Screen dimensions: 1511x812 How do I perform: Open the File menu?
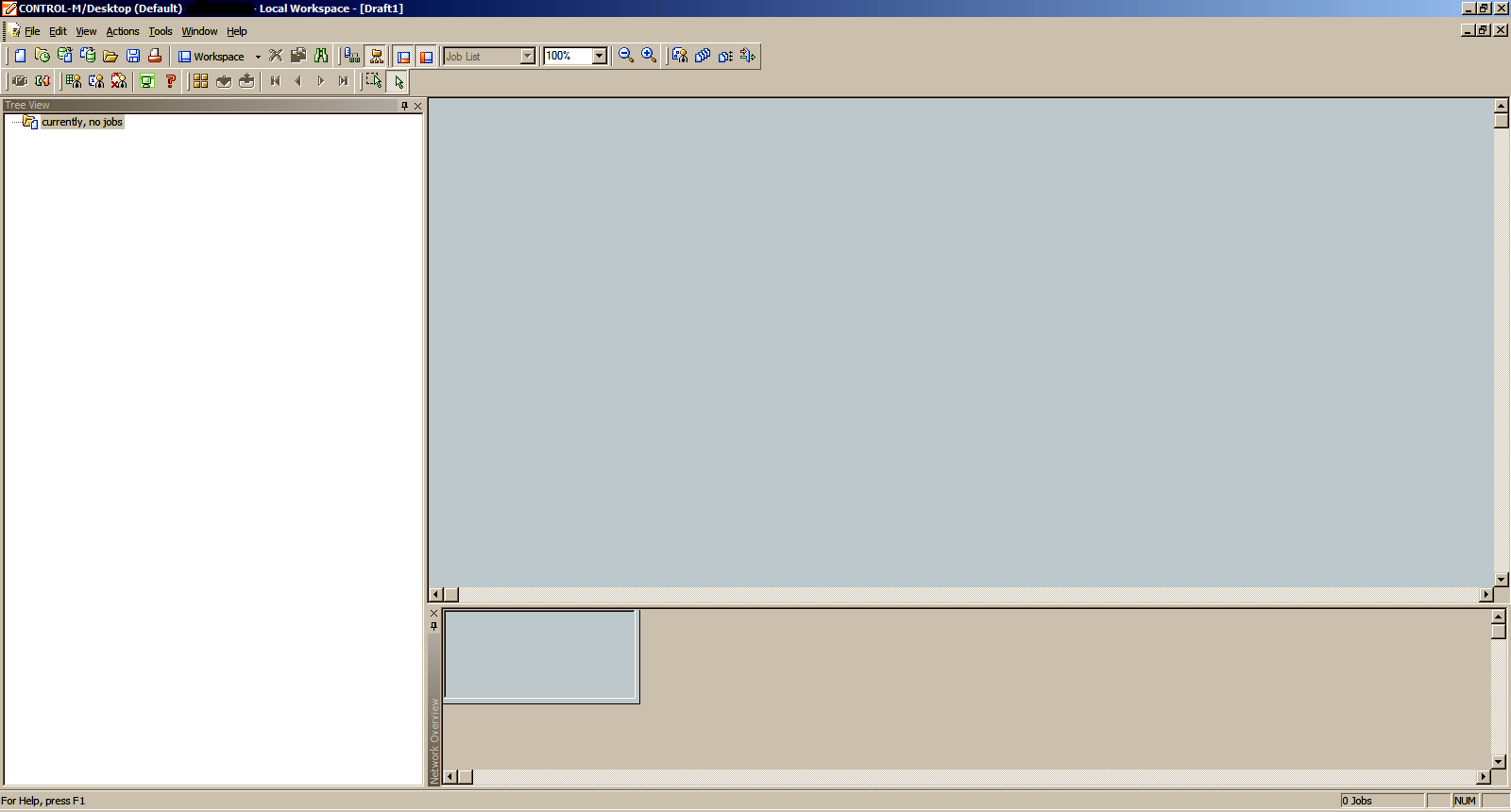click(32, 31)
